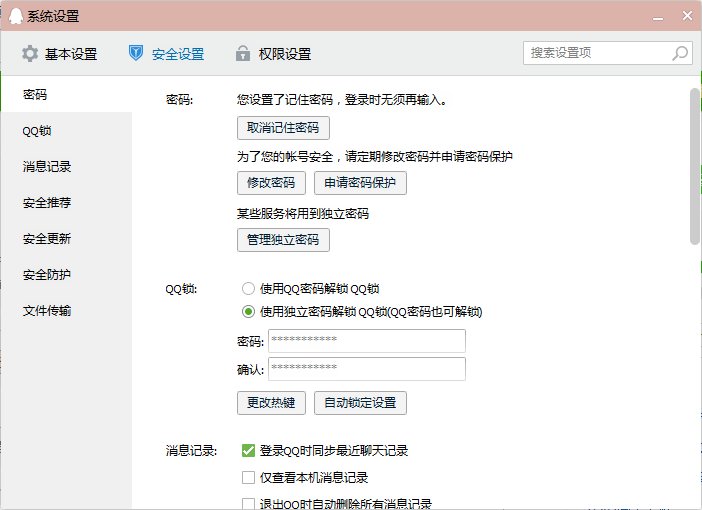The width and height of the screenshot is (702, 510).
Task: Click the 修改密码 button
Action: tap(271, 183)
